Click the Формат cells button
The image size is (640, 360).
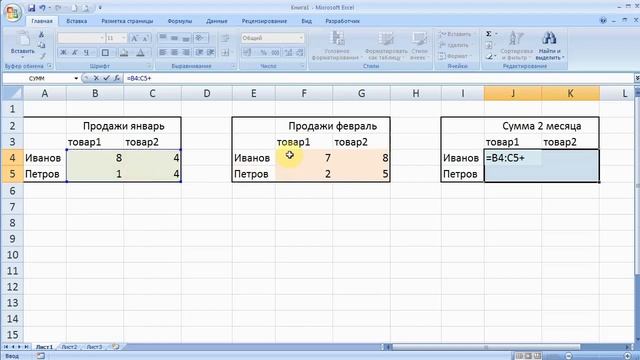455,56
